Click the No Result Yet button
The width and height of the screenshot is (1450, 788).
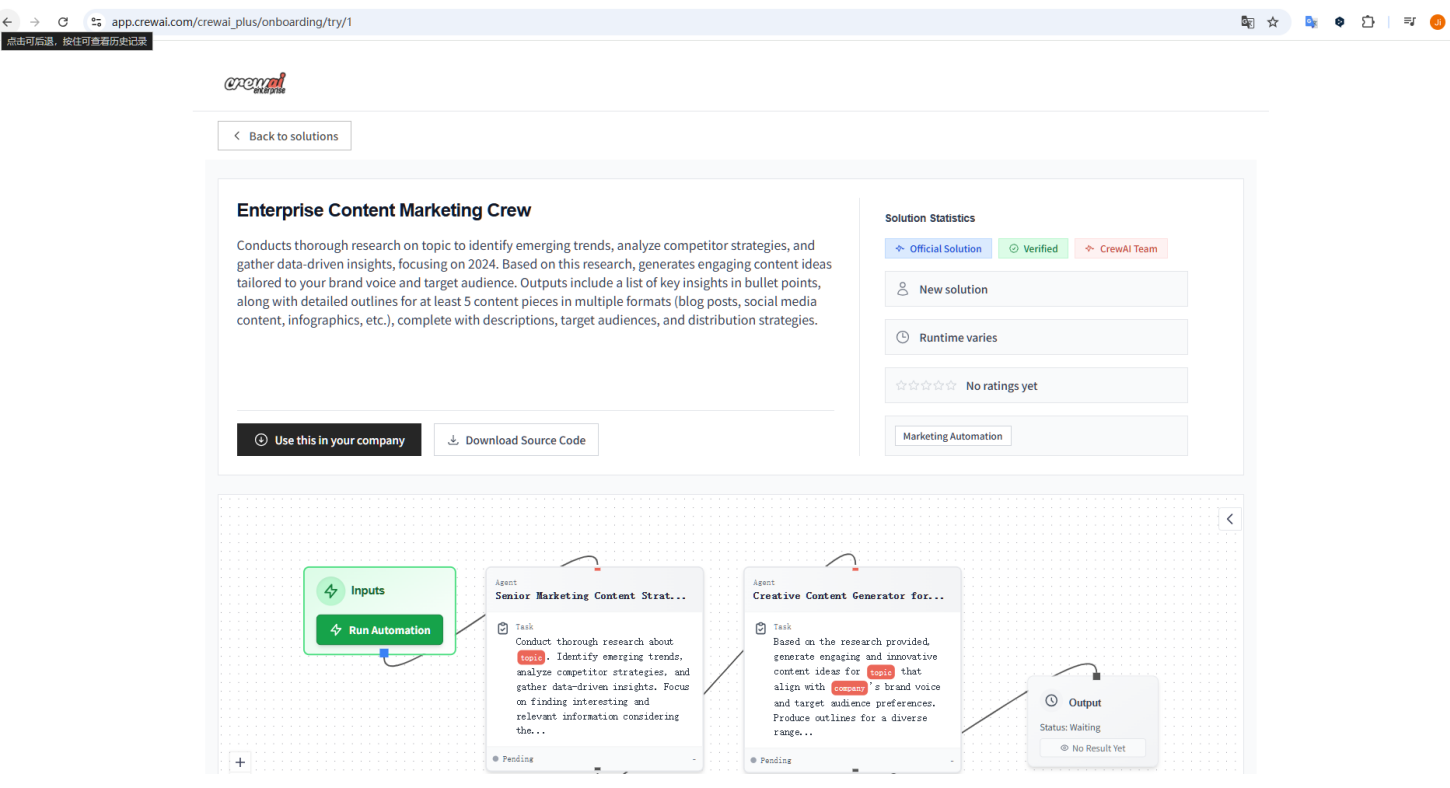click(1092, 748)
